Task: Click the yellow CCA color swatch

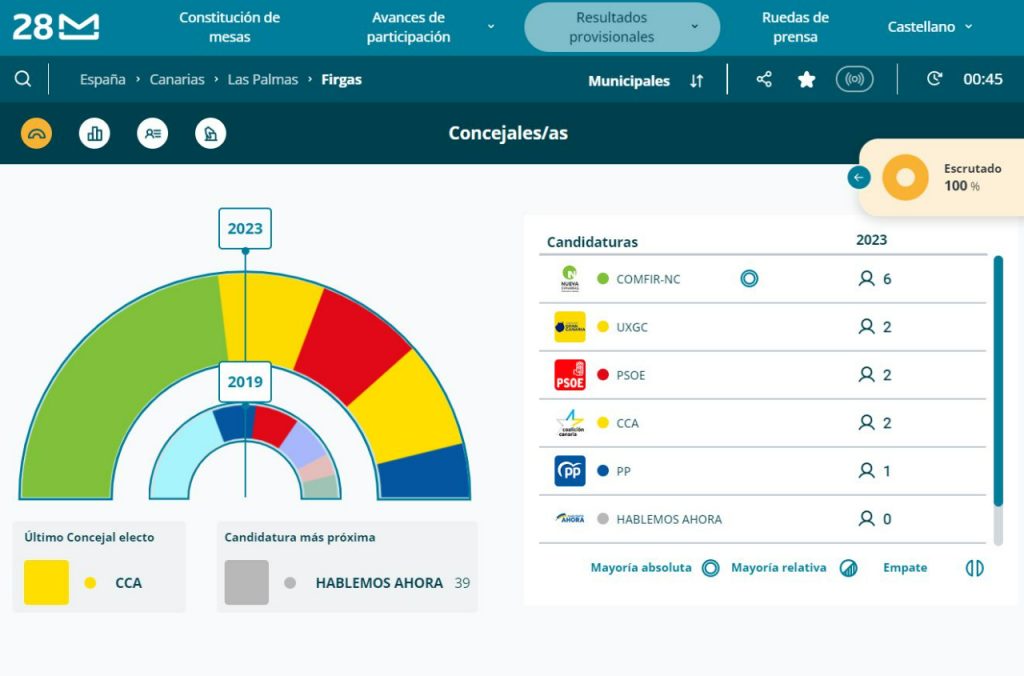Action: pyautogui.click(x=46, y=582)
